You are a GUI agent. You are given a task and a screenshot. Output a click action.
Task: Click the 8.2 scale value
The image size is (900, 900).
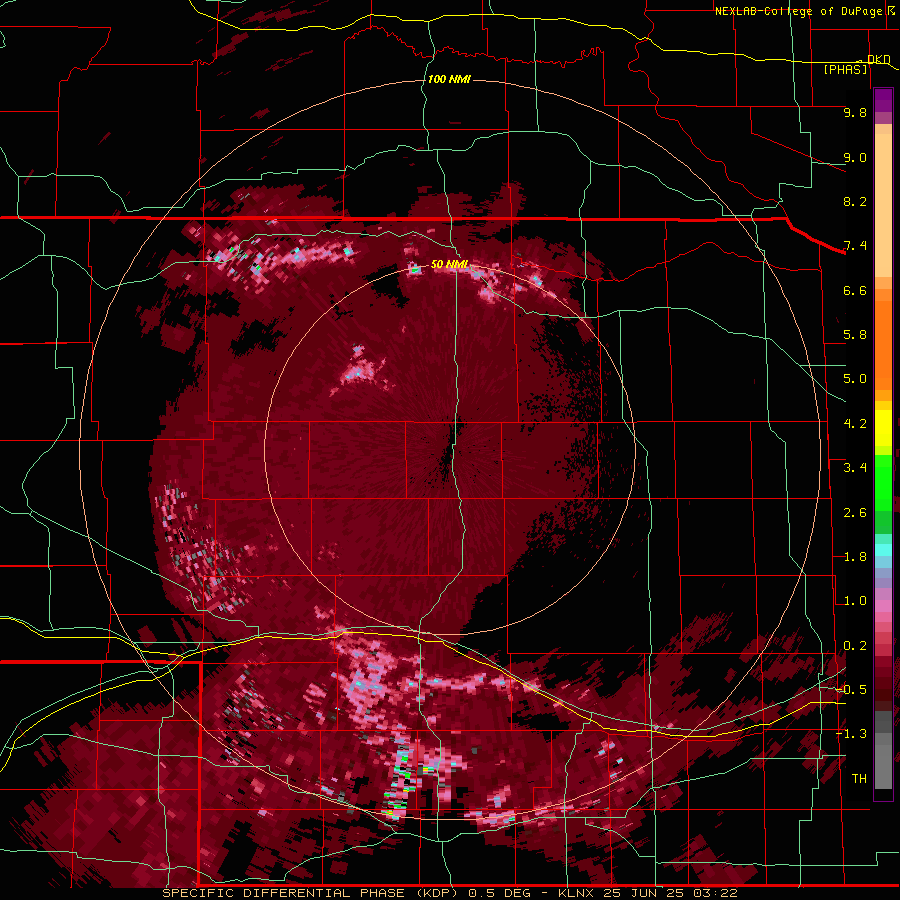click(855, 201)
